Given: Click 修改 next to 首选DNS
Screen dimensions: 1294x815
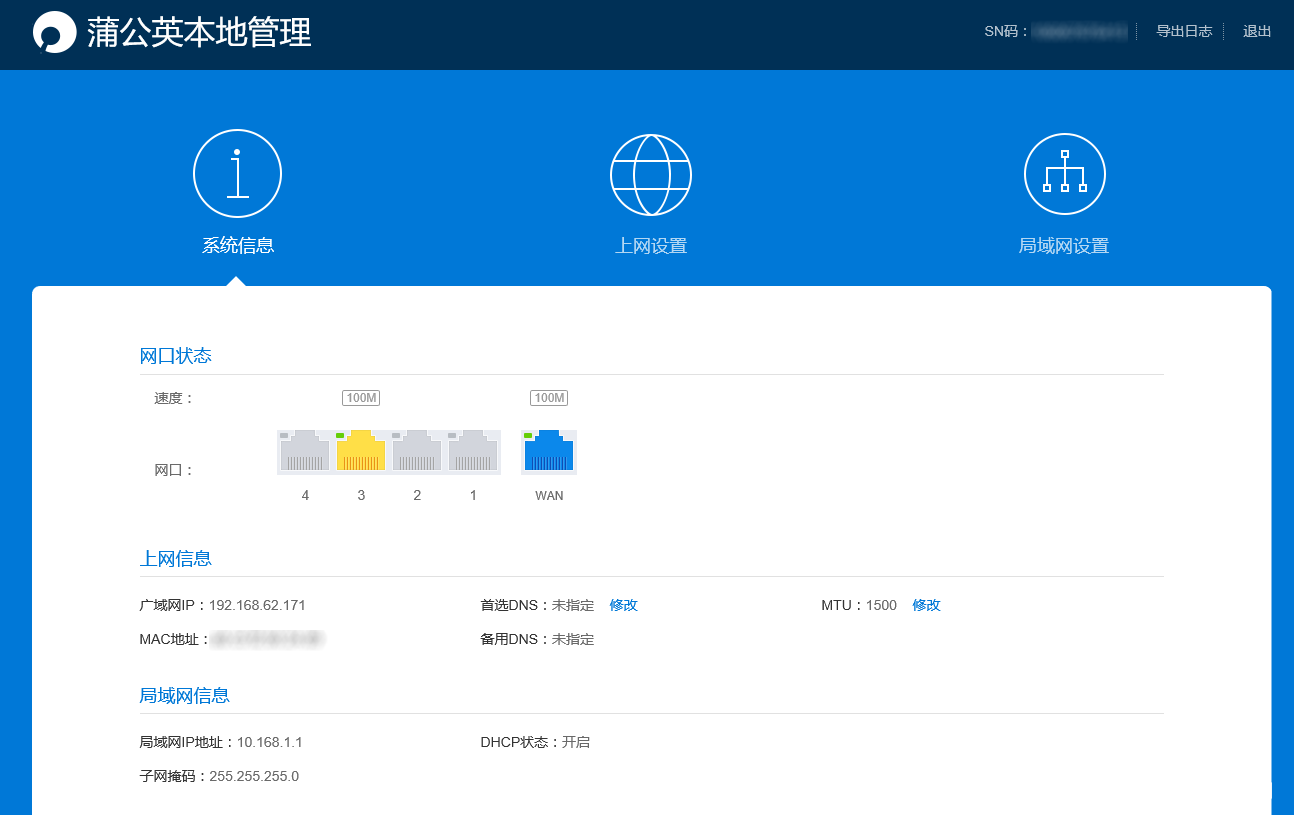Looking at the screenshot, I should pyautogui.click(x=624, y=605).
